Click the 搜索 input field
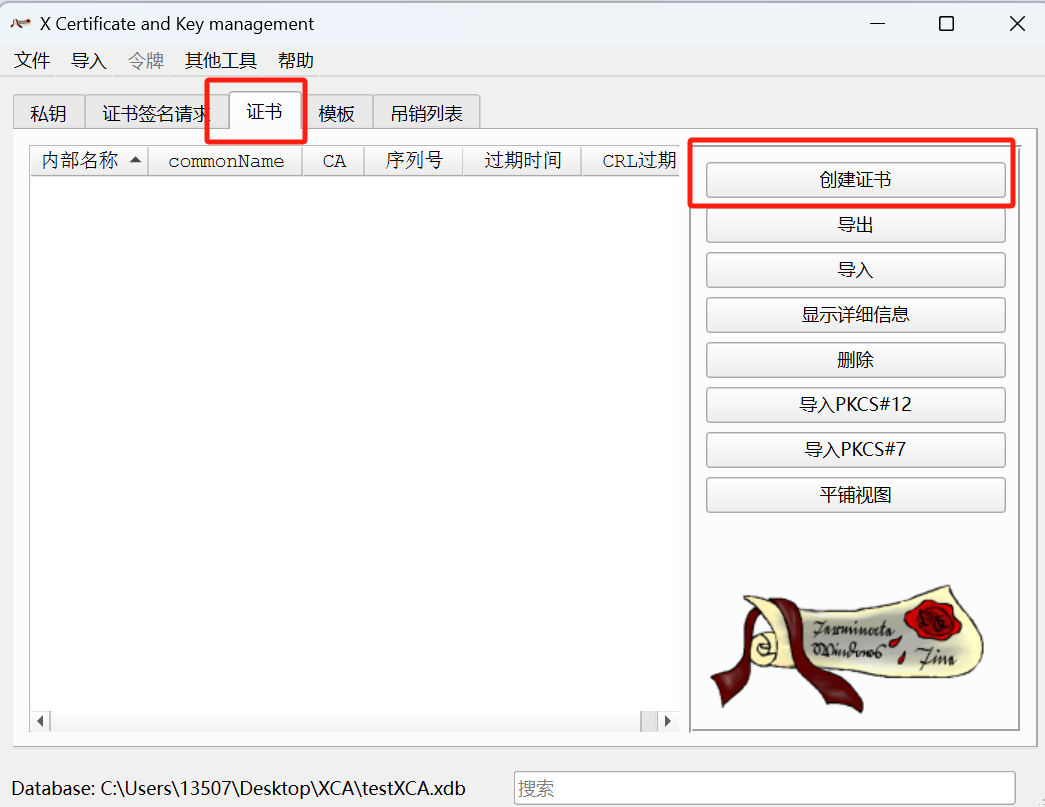Screen dimensions: 1045x807 tap(764, 788)
